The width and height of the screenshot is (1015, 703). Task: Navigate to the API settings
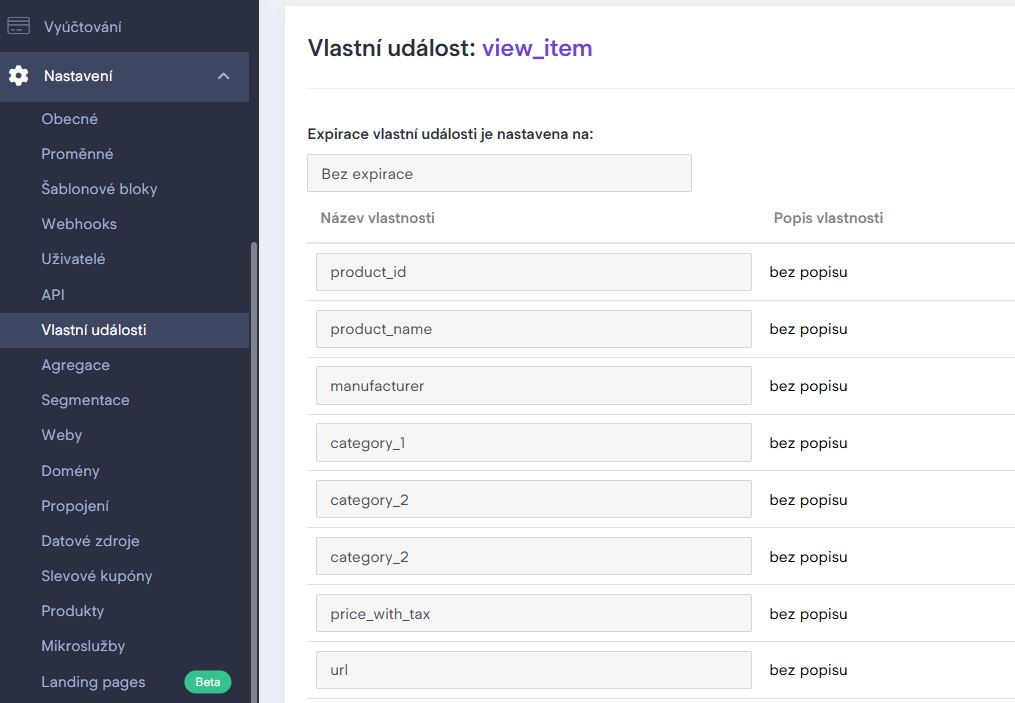click(53, 295)
